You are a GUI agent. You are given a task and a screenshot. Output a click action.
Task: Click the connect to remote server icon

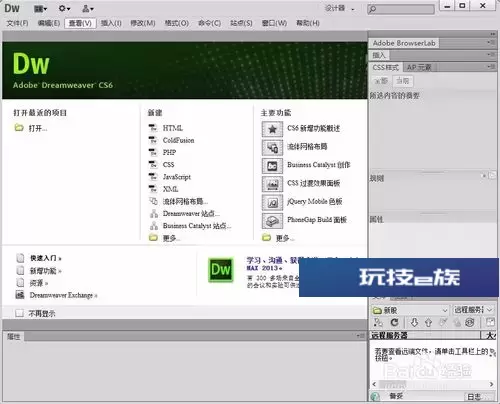tap(378, 322)
